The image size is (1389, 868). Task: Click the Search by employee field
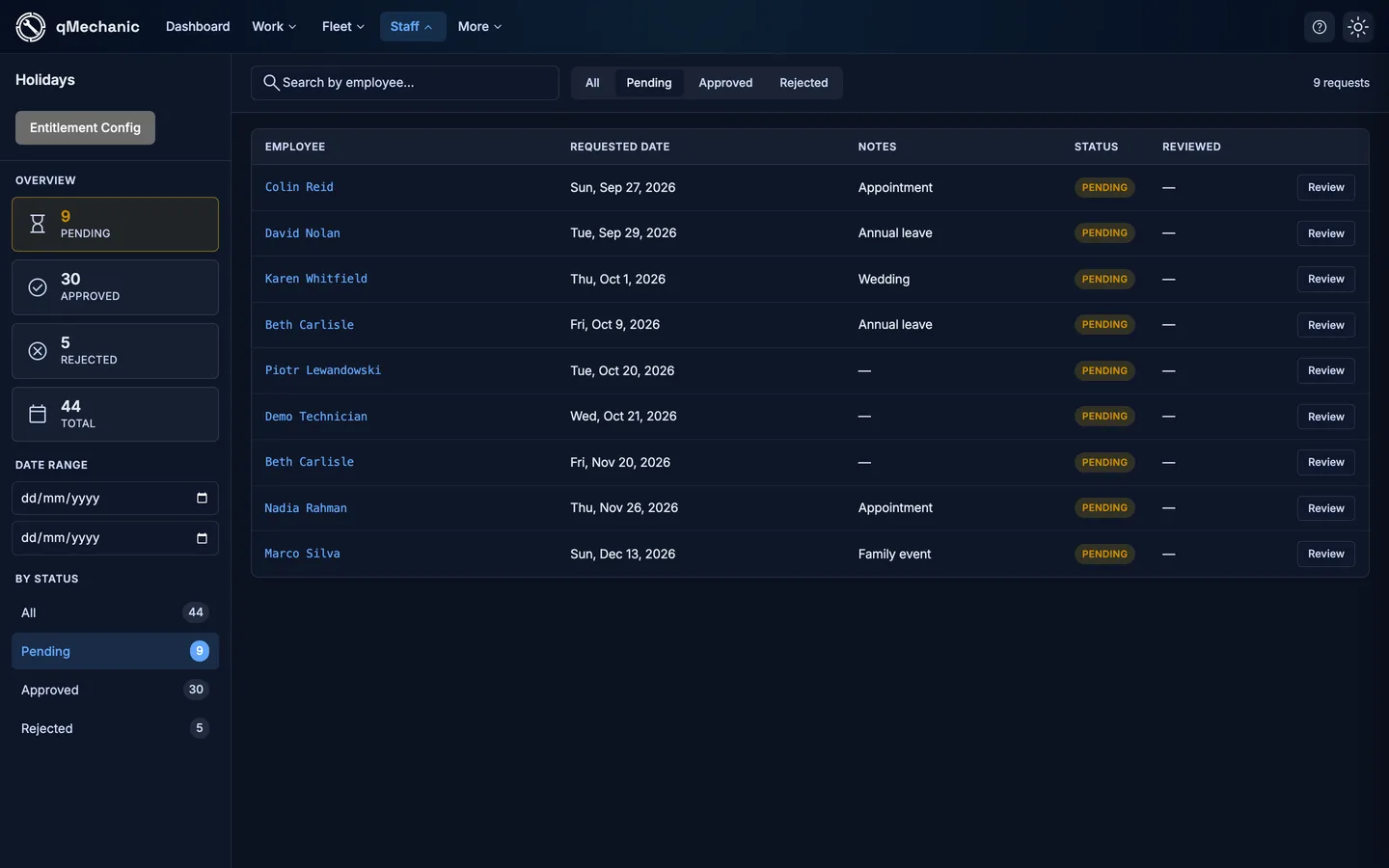point(405,83)
